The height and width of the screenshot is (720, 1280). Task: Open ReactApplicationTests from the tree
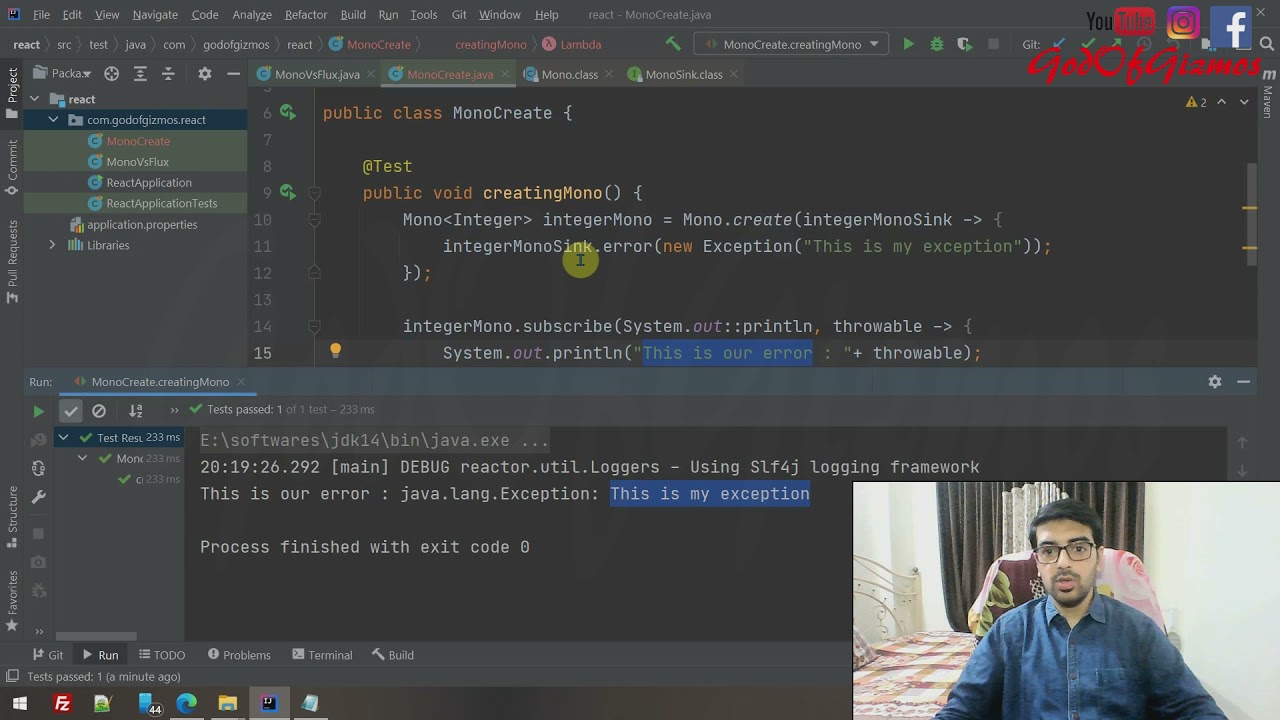click(x=161, y=203)
